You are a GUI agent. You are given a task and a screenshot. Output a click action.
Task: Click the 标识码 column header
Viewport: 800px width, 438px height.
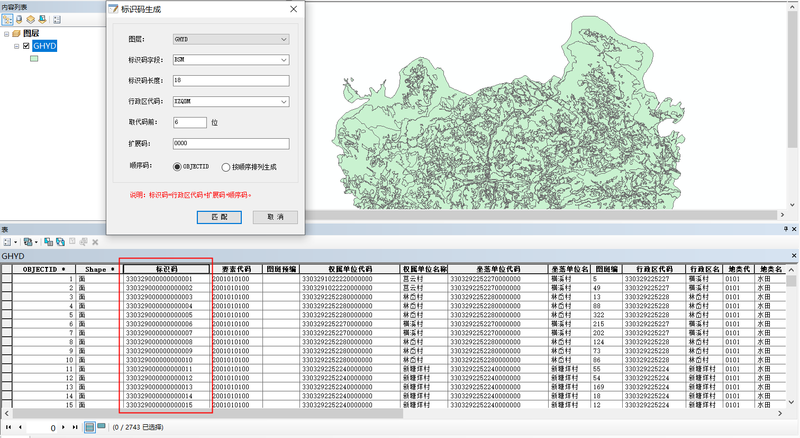click(x=167, y=269)
